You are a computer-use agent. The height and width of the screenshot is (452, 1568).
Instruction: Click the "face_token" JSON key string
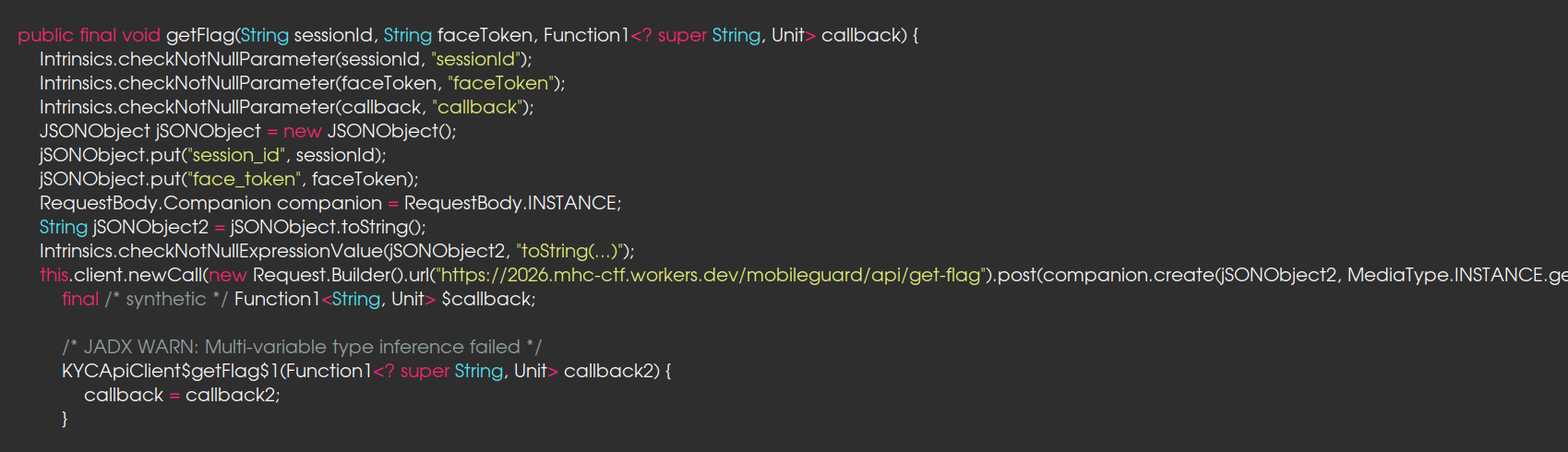pyautogui.click(x=244, y=179)
